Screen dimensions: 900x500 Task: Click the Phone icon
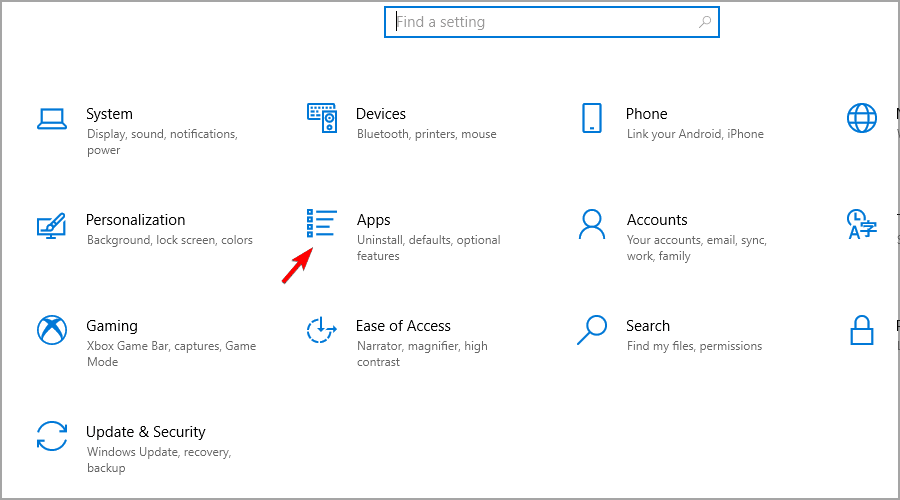[x=592, y=118]
